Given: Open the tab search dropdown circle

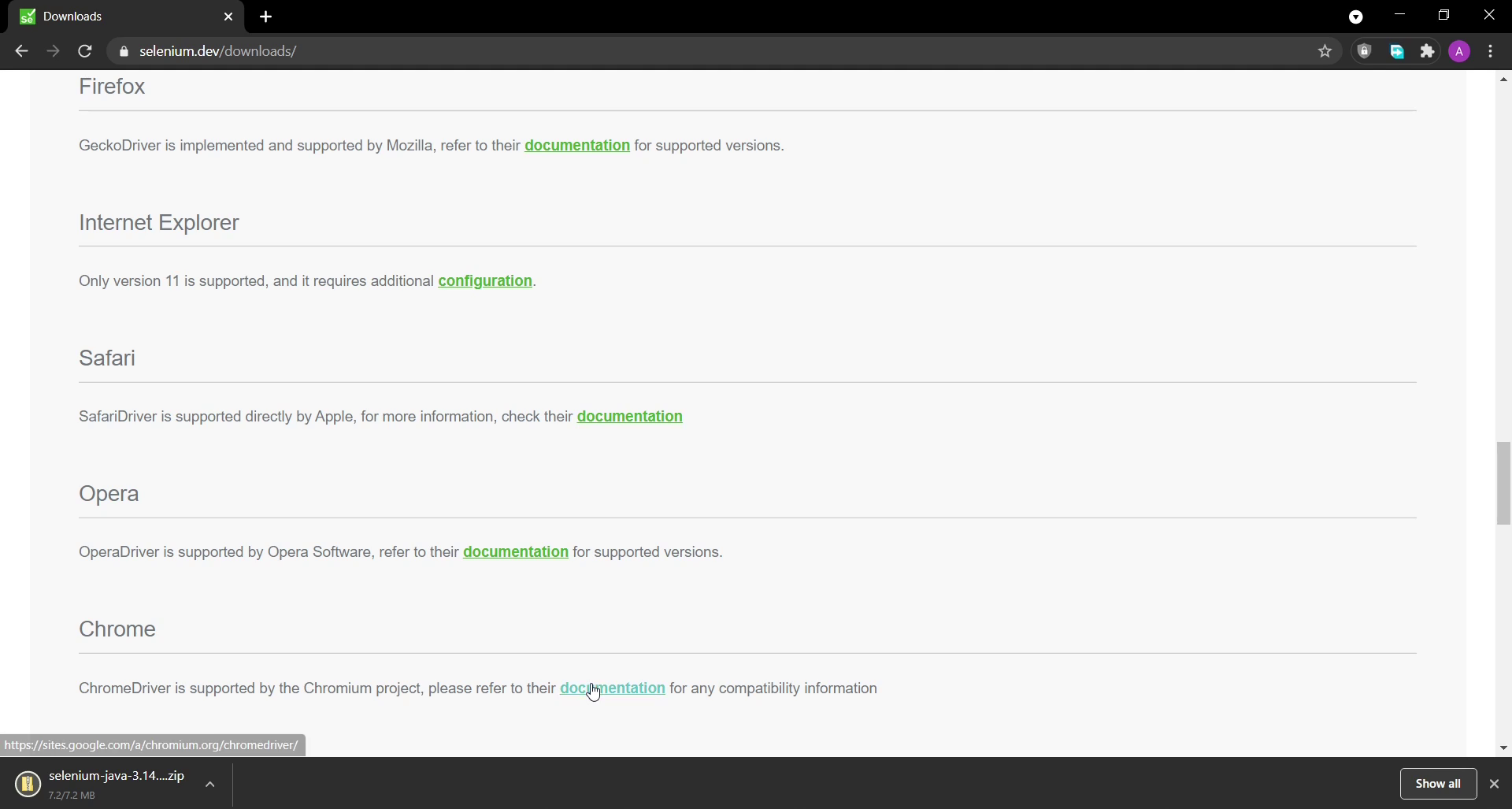Looking at the screenshot, I should point(1355,17).
